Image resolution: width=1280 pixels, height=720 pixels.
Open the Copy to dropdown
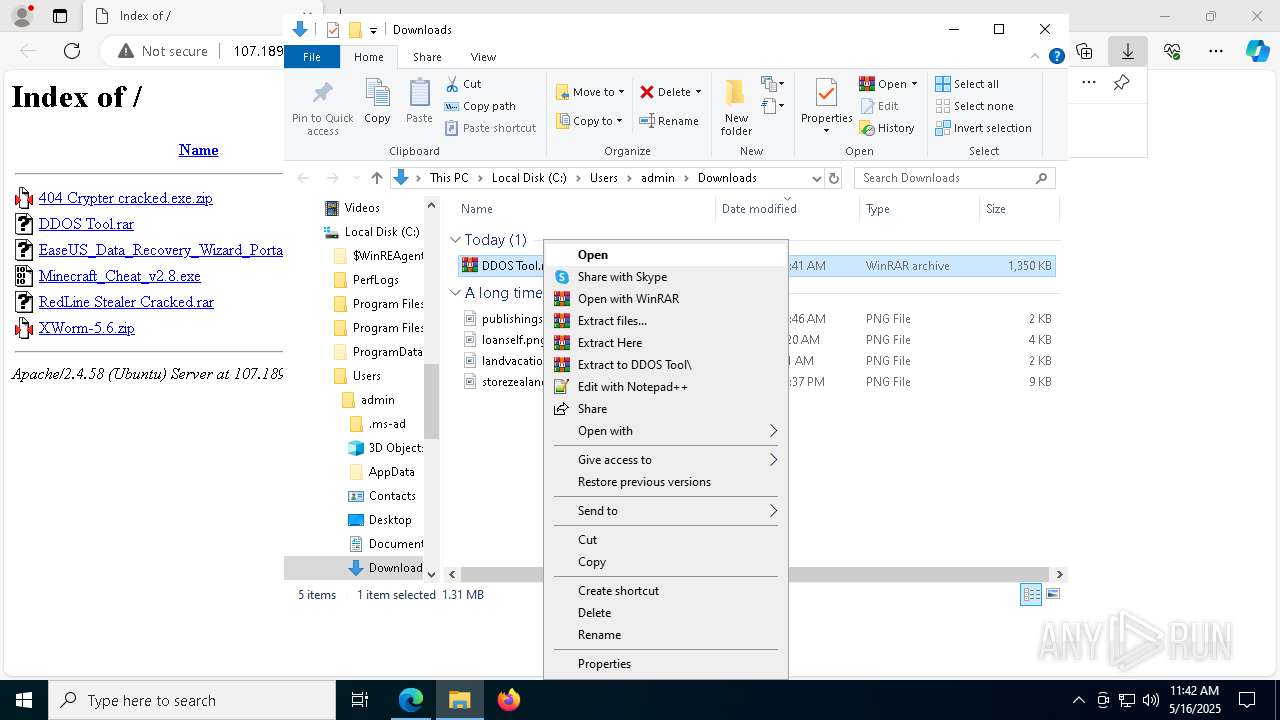(590, 121)
